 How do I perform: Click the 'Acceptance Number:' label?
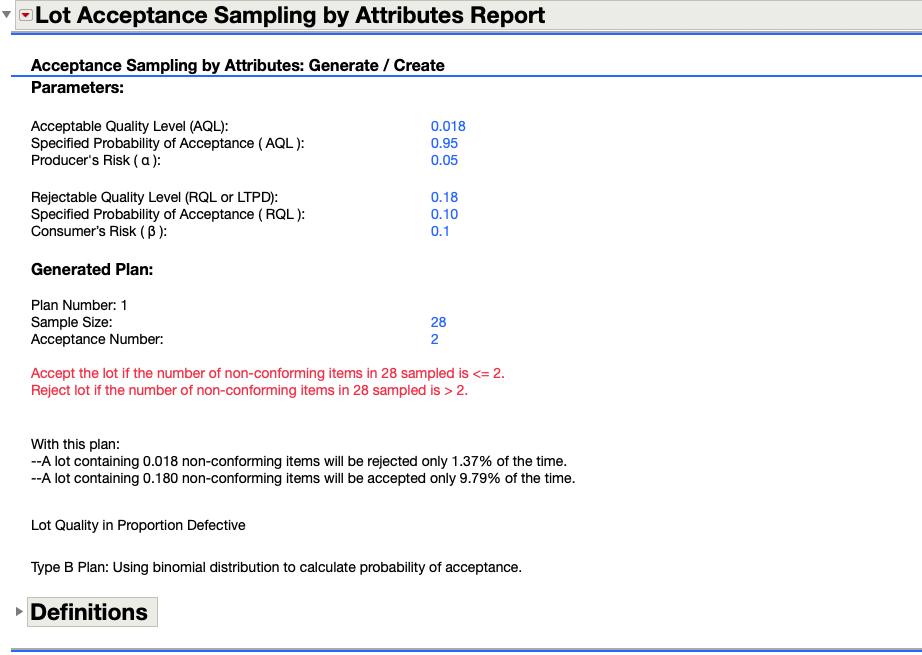(97, 339)
